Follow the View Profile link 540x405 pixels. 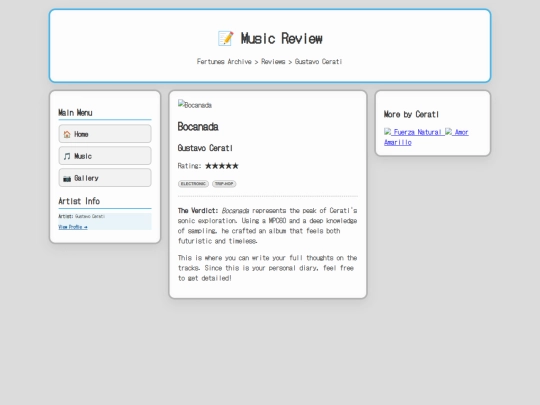point(73,227)
